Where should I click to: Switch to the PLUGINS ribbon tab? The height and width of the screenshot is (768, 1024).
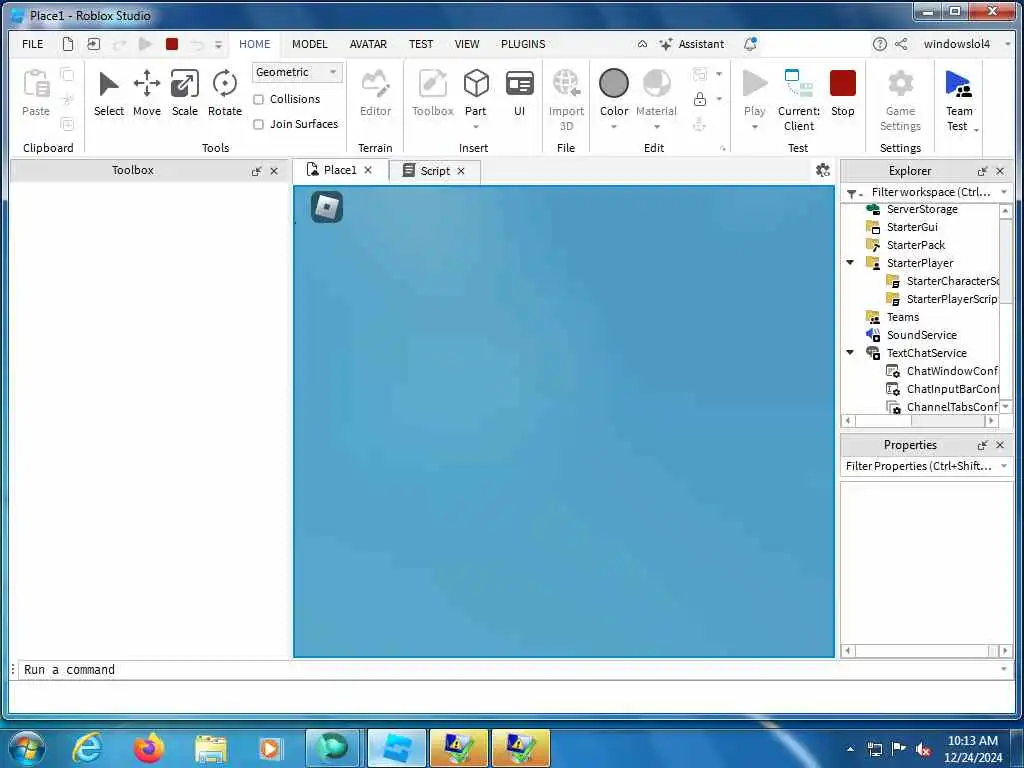pos(523,44)
